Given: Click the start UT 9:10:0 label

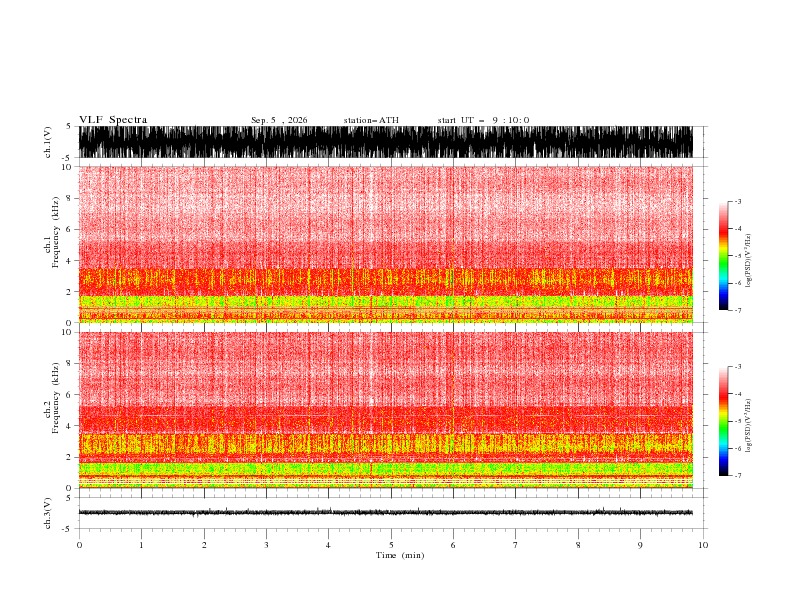Looking at the screenshot, I should 483,120.
